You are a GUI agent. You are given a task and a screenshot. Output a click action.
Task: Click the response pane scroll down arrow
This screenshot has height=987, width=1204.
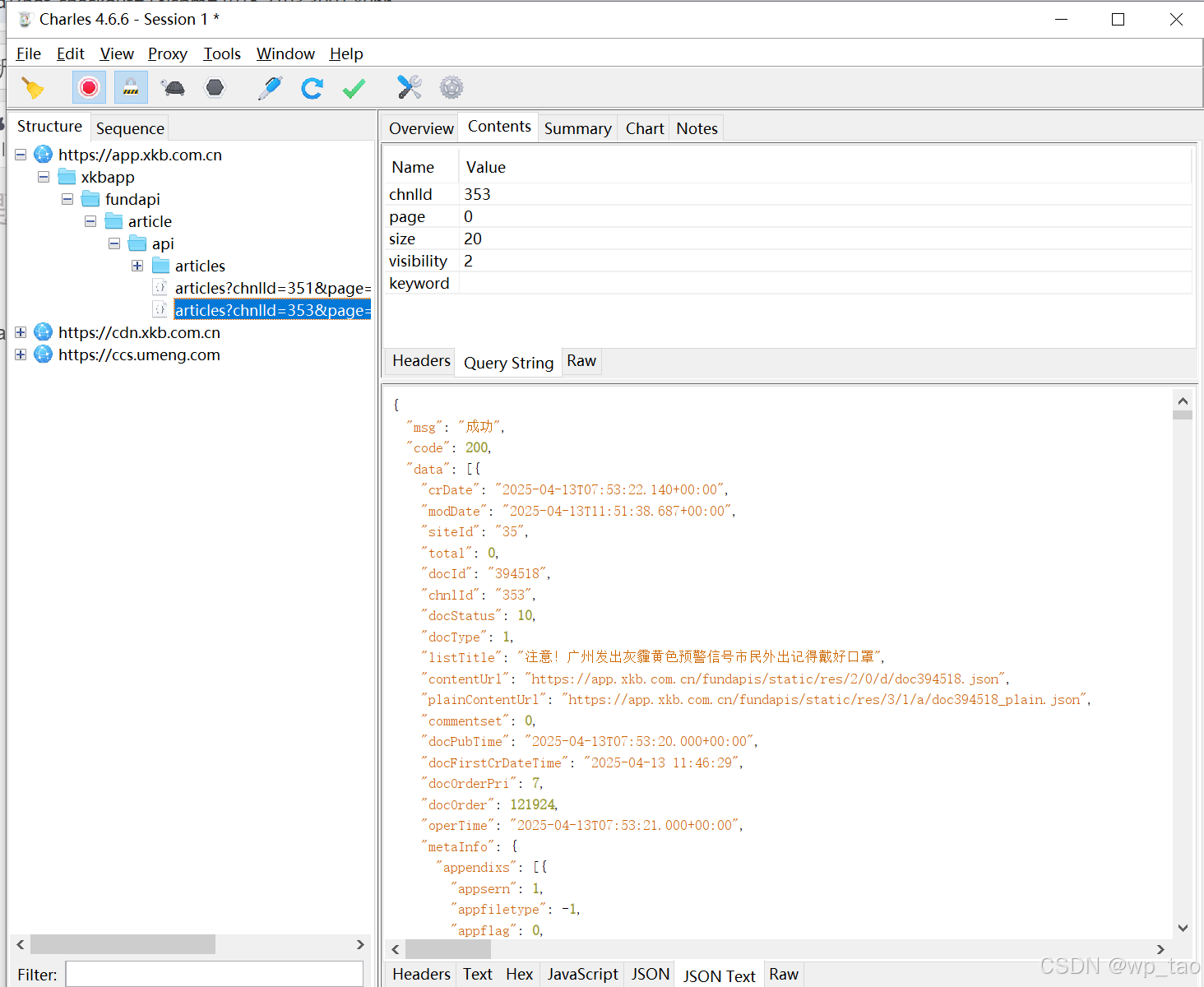coord(1183,928)
